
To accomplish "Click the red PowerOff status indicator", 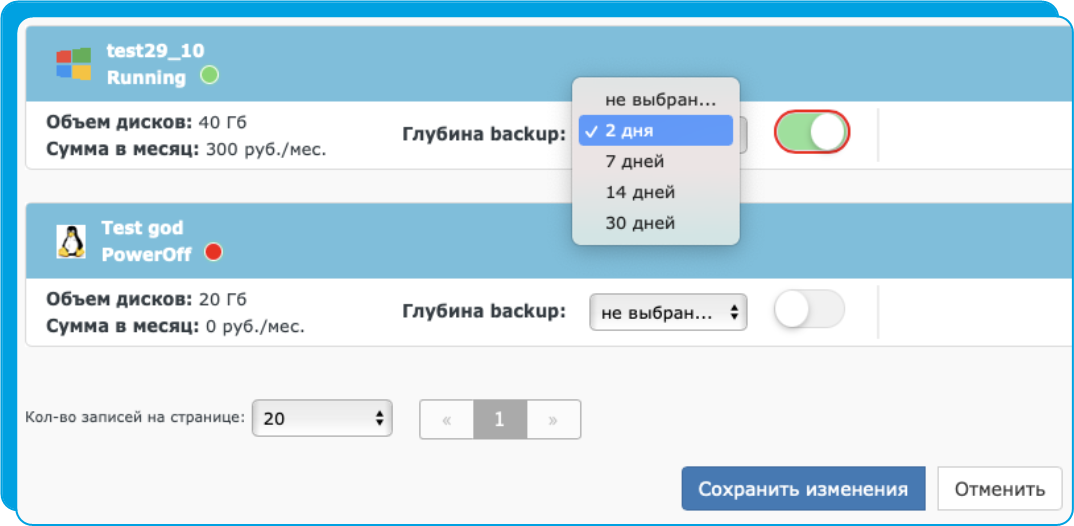I will coord(214,253).
